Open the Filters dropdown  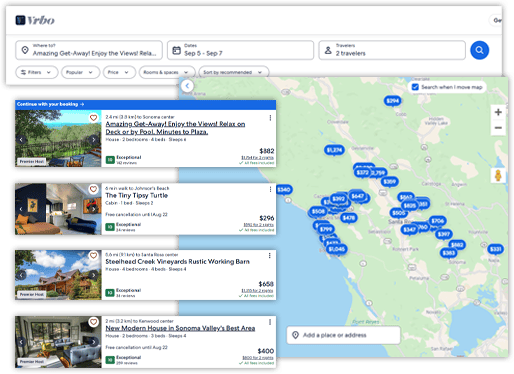click(x=36, y=72)
